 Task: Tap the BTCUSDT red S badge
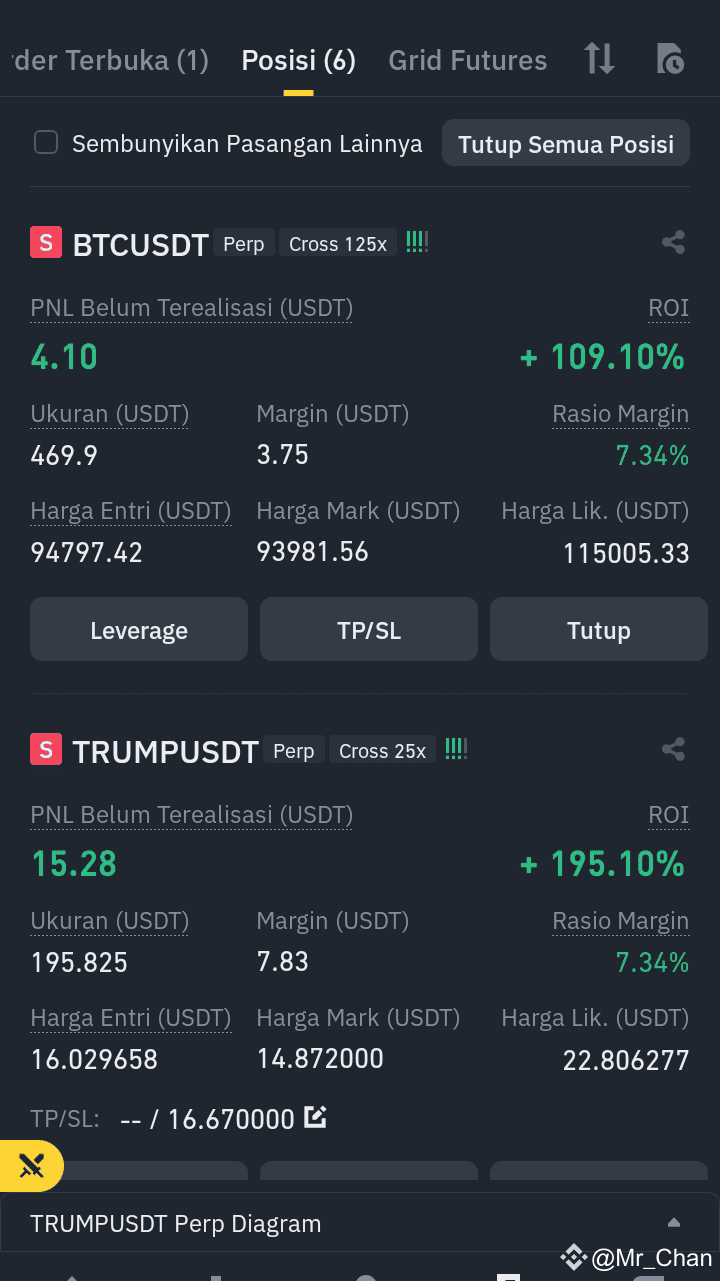tap(46, 242)
